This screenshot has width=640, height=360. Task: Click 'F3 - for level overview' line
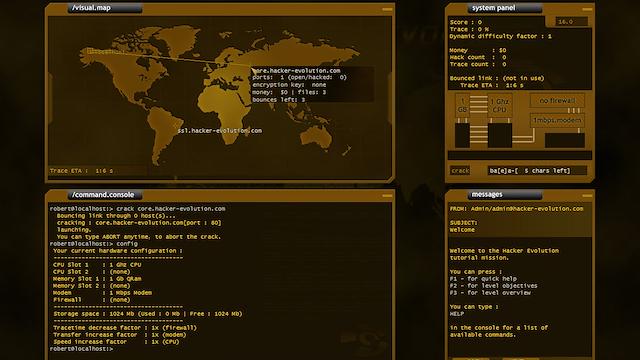[490, 293]
